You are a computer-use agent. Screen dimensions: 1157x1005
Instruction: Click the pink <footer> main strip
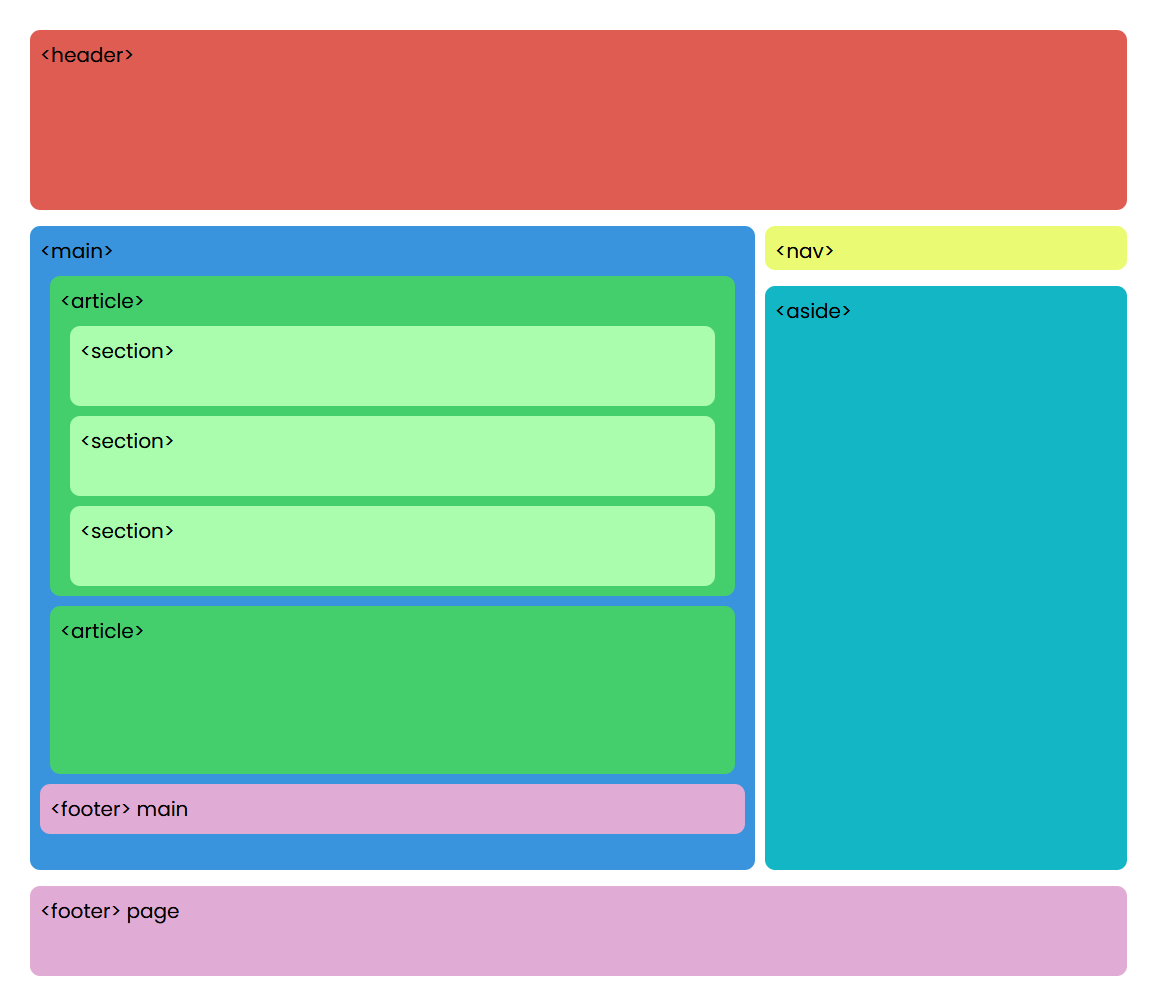[392, 809]
